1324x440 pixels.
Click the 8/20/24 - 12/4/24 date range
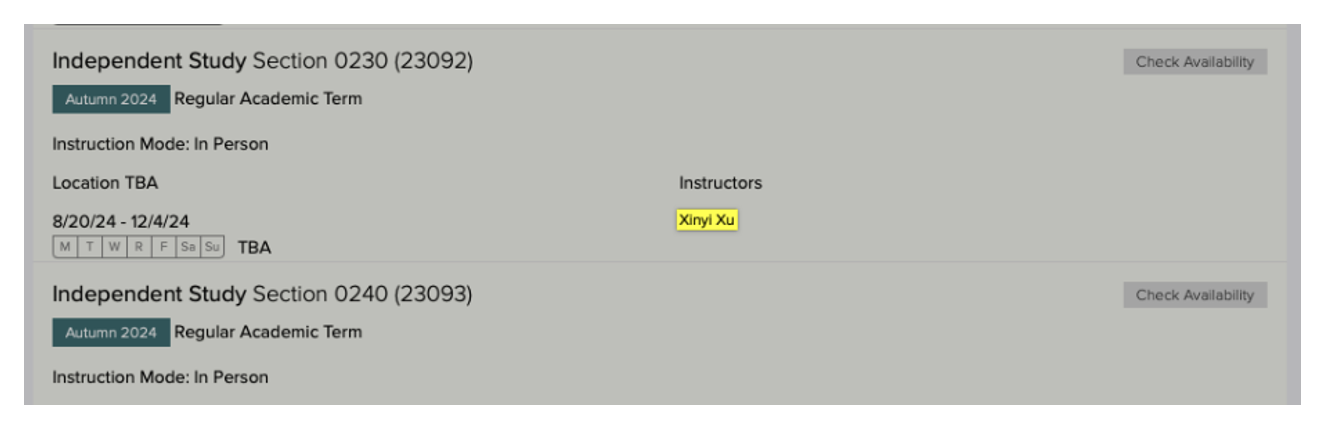pos(121,222)
